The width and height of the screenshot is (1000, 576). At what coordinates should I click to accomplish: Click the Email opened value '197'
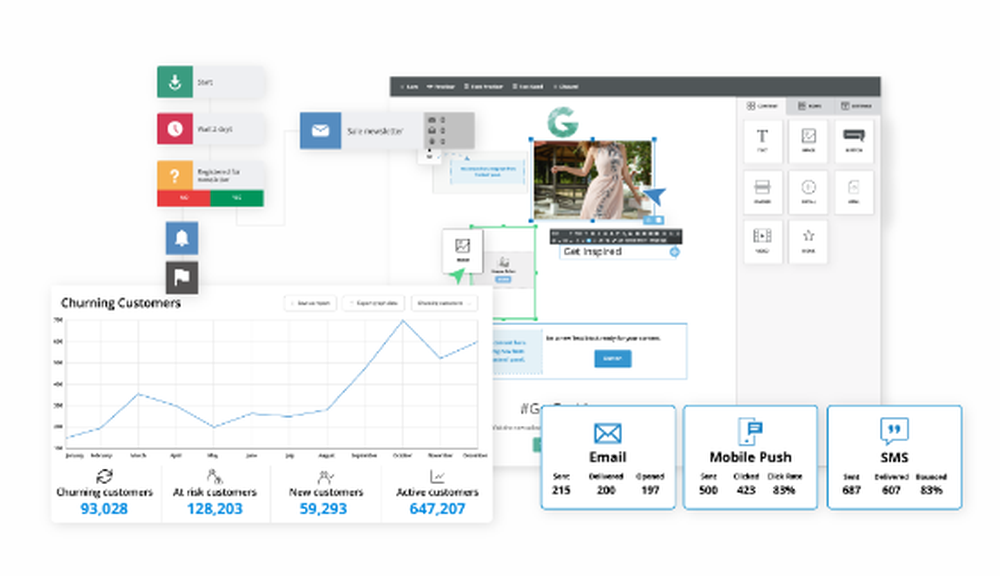pyautogui.click(x=650, y=490)
